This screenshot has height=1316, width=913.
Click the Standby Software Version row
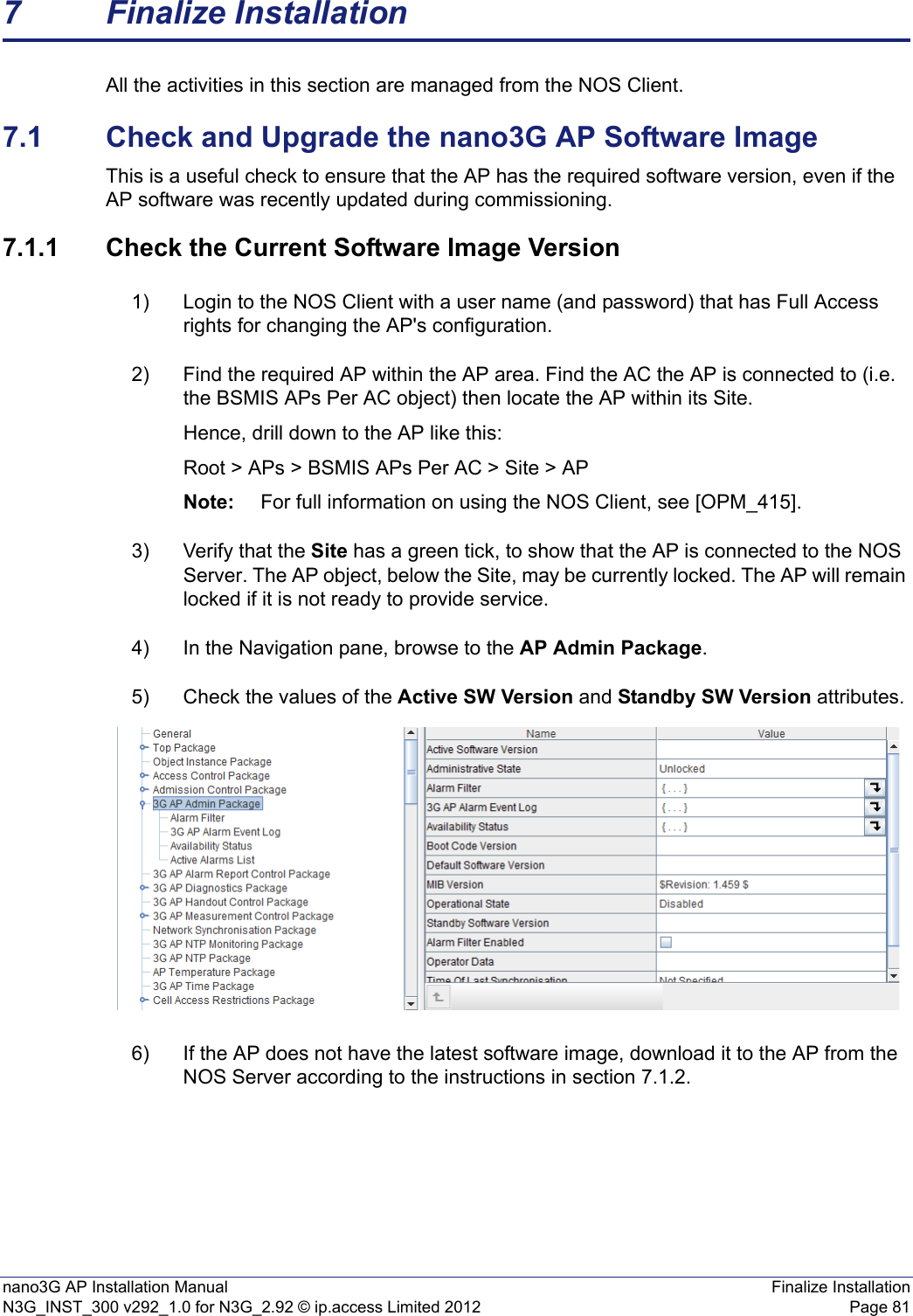point(655,923)
